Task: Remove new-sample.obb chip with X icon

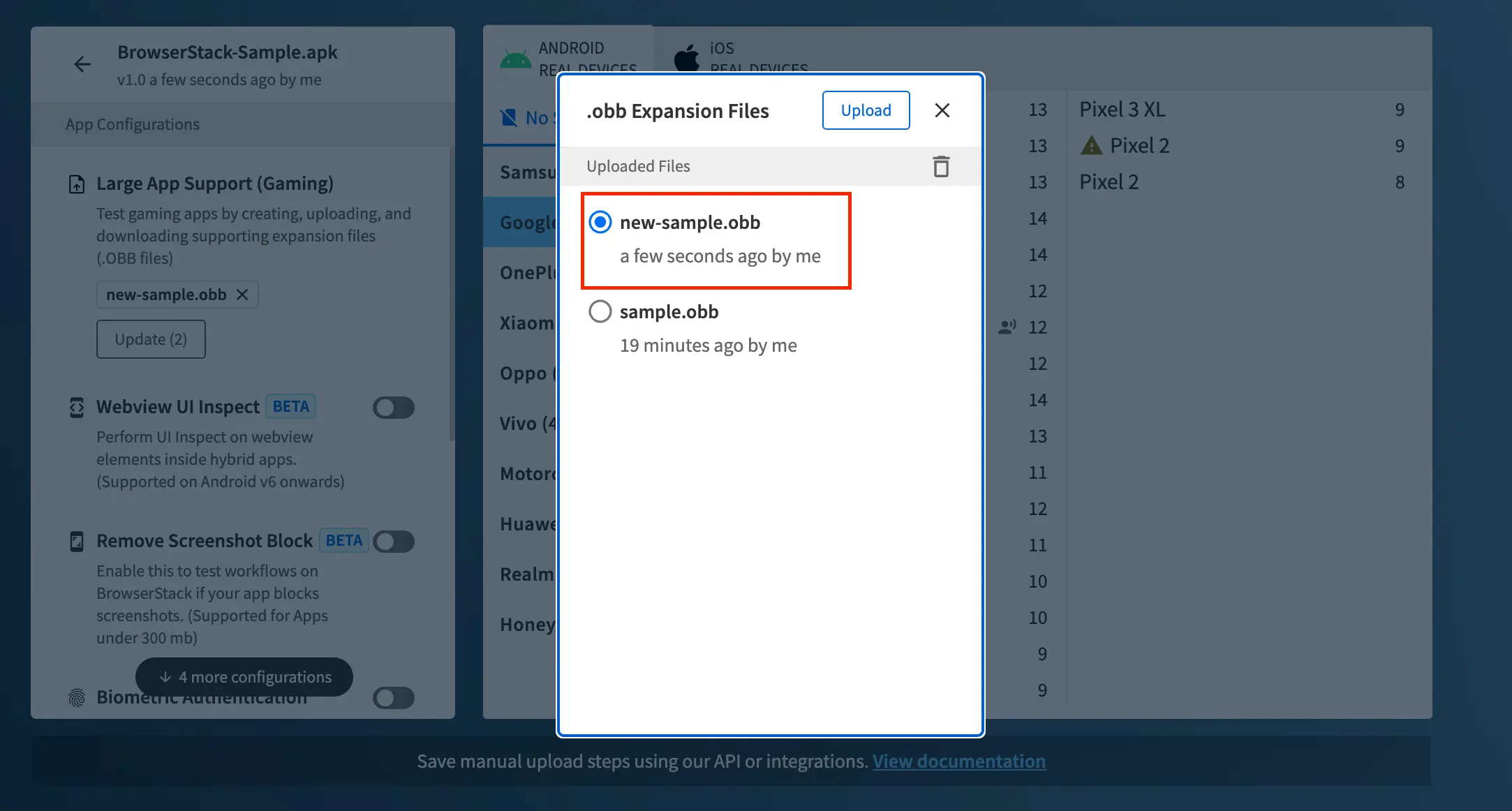Action: click(x=242, y=295)
